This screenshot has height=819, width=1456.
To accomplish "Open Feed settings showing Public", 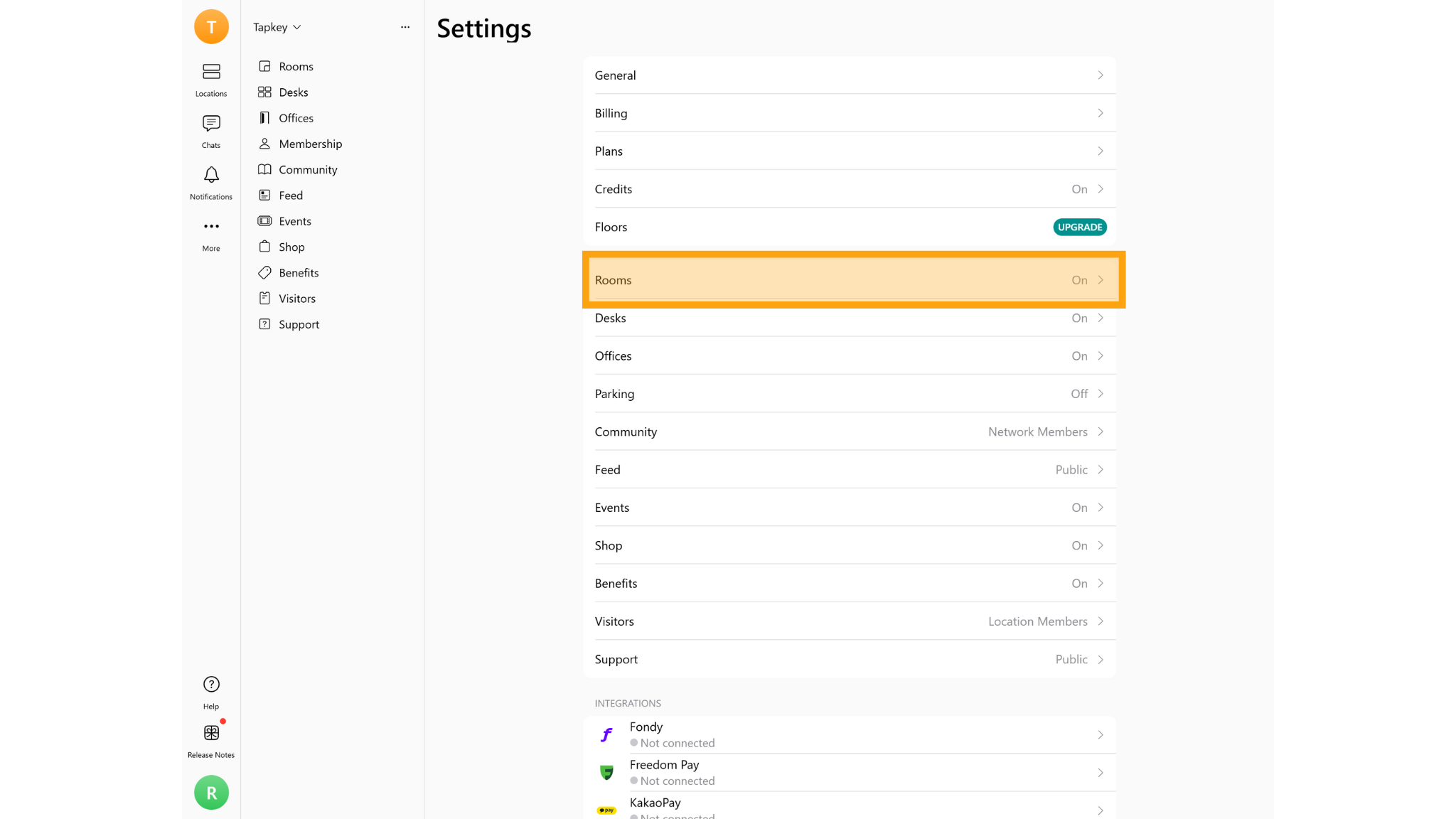I will [x=849, y=469].
